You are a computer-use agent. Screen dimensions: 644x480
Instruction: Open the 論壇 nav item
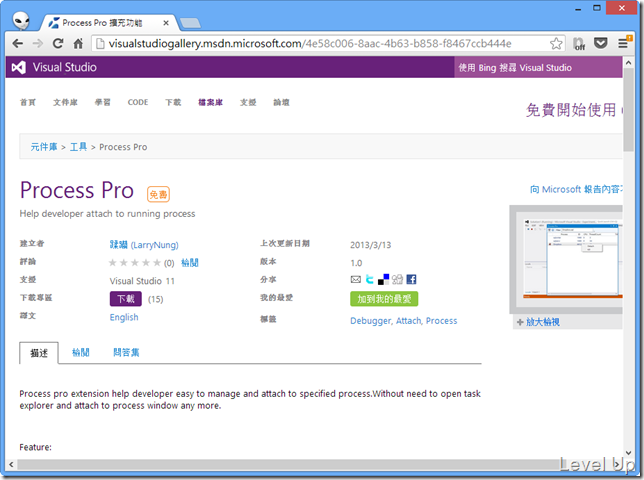click(282, 102)
